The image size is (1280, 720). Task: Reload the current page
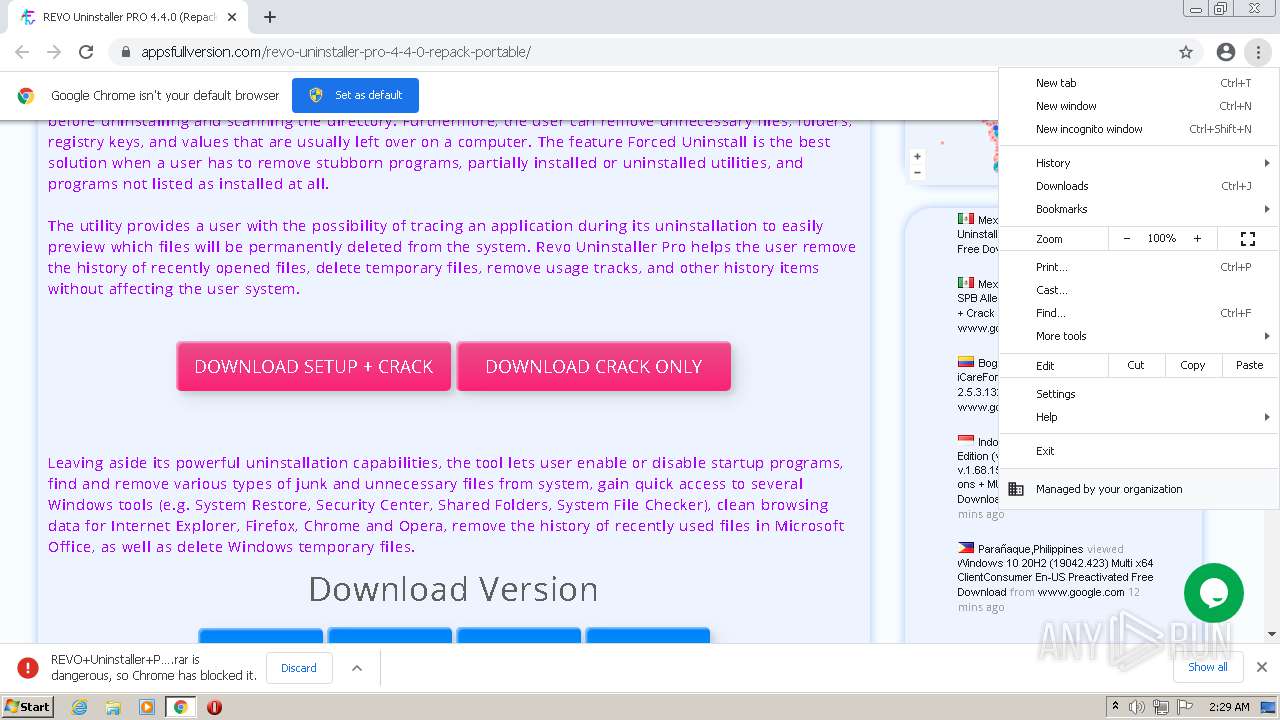tap(86, 52)
